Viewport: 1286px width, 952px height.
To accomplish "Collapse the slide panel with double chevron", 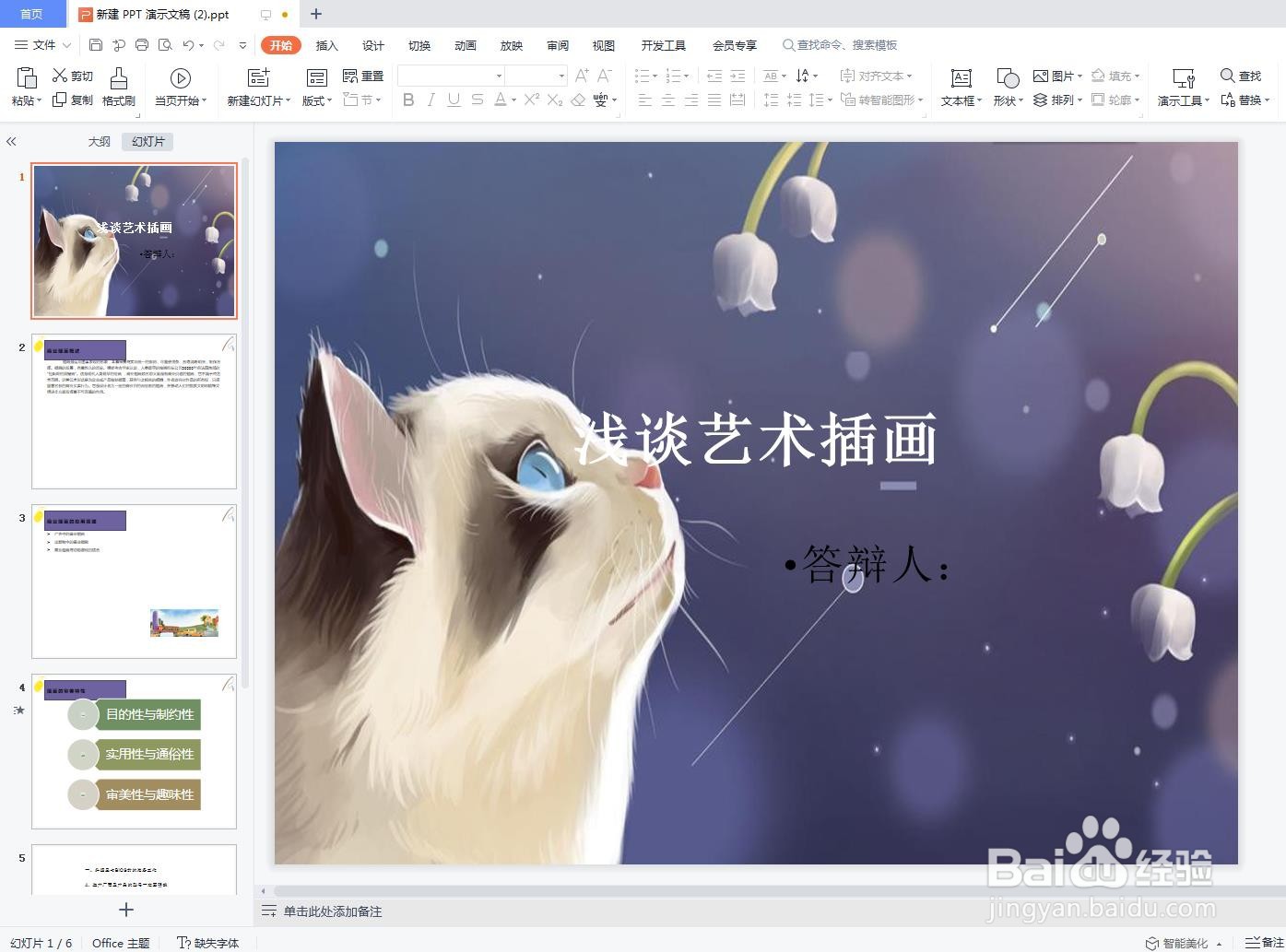I will tap(11, 141).
